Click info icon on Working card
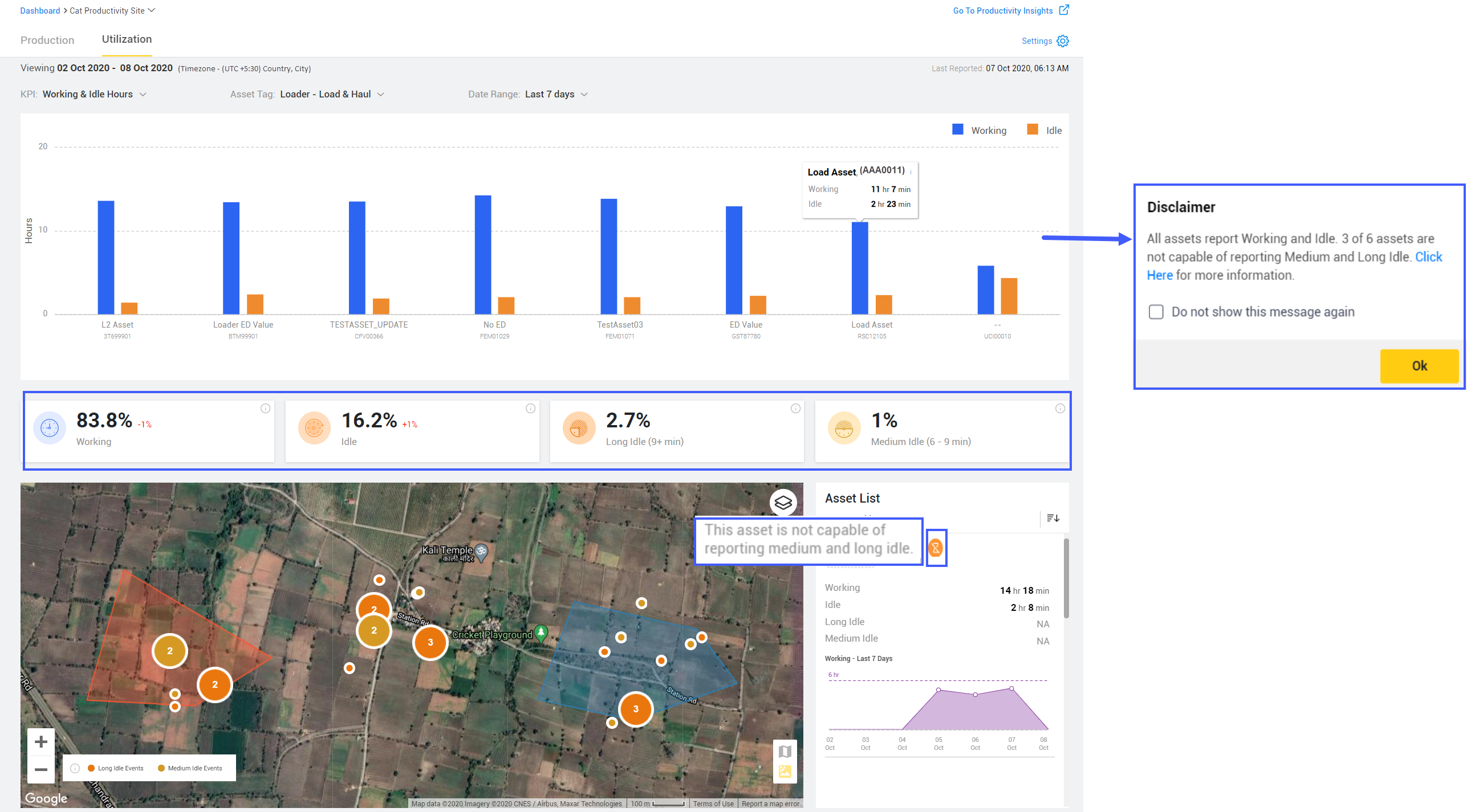The height and width of the screenshot is (812, 1467). point(265,409)
